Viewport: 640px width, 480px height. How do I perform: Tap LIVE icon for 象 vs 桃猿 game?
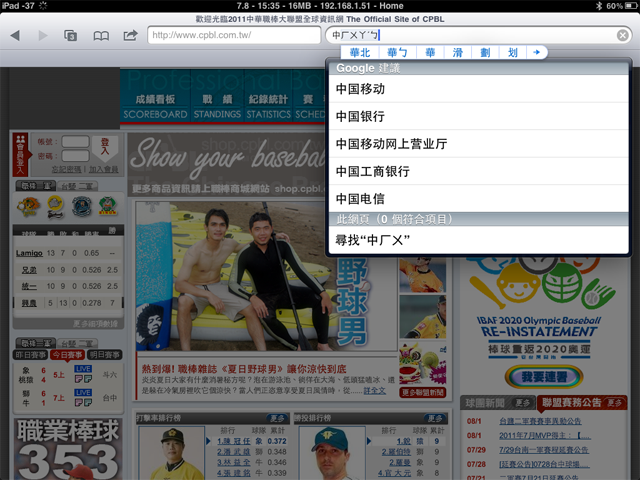point(83,369)
